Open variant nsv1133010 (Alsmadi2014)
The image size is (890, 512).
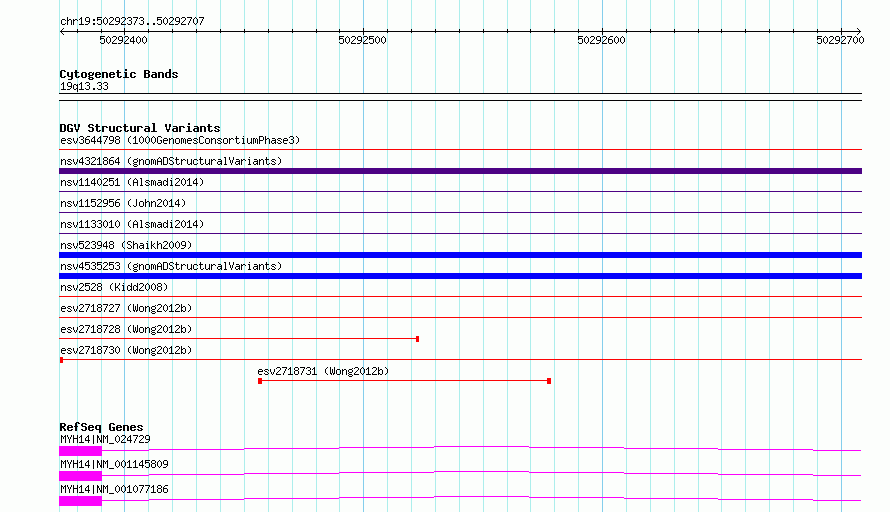click(x=132, y=224)
